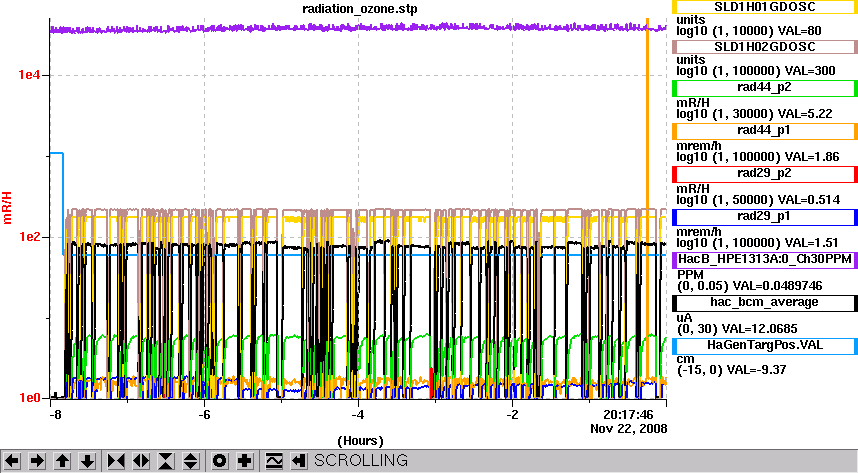Zoom in vertically with the hourglass triangles icon
The image size is (858, 473).
166,461
